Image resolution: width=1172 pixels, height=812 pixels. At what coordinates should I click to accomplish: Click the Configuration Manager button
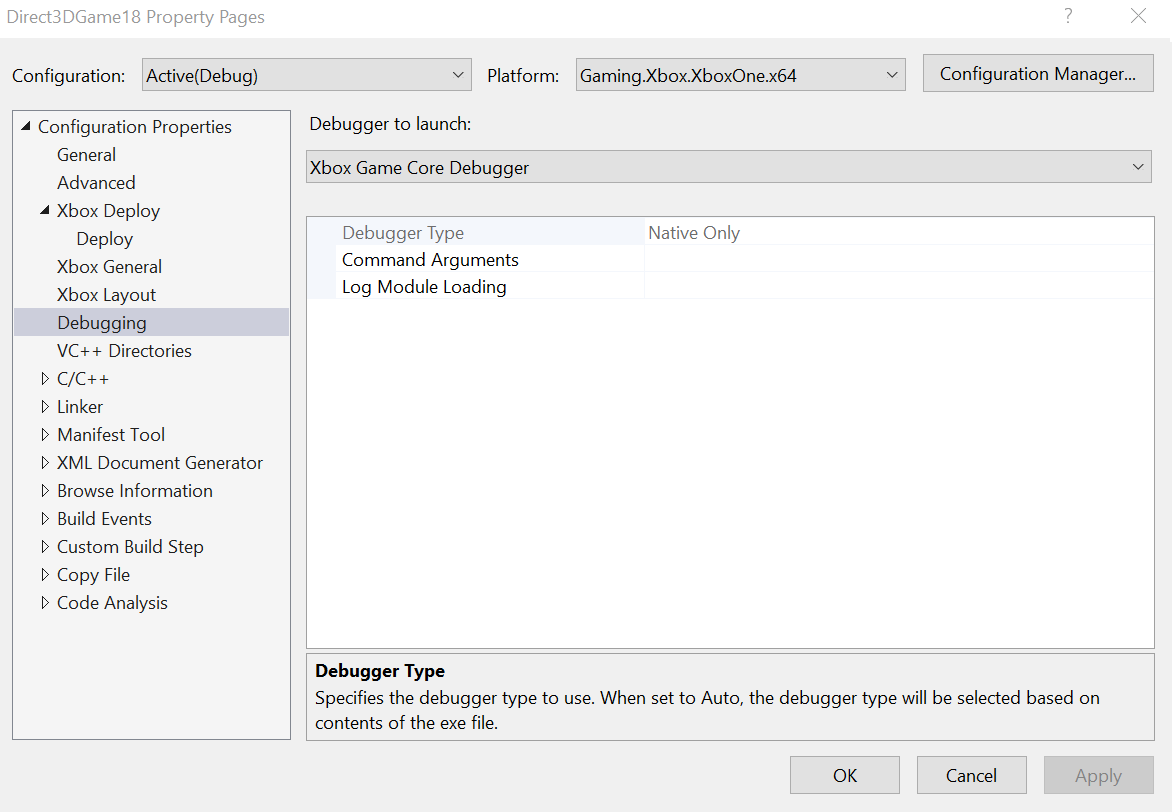[1037, 73]
